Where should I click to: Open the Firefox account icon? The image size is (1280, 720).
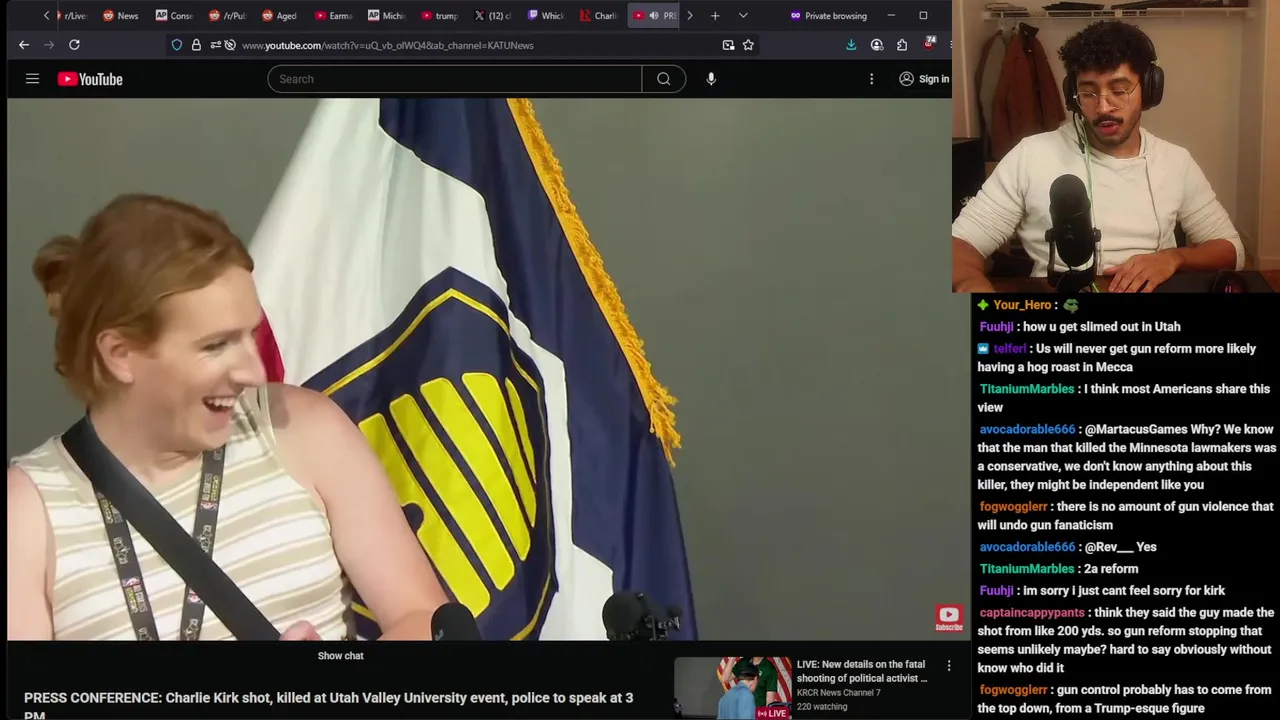tap(877, 45)
